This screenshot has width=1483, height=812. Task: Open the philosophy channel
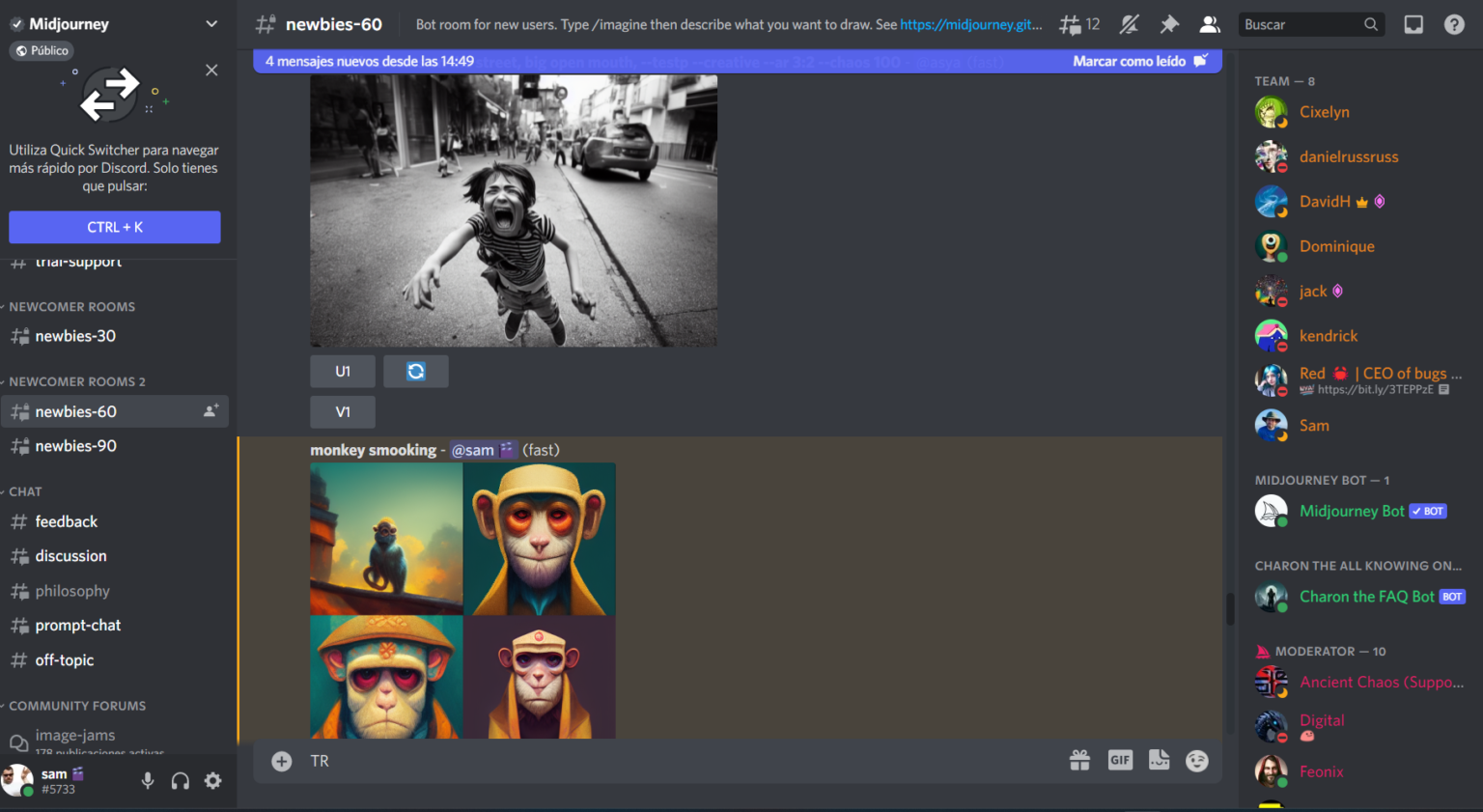(x=115, y=591)
